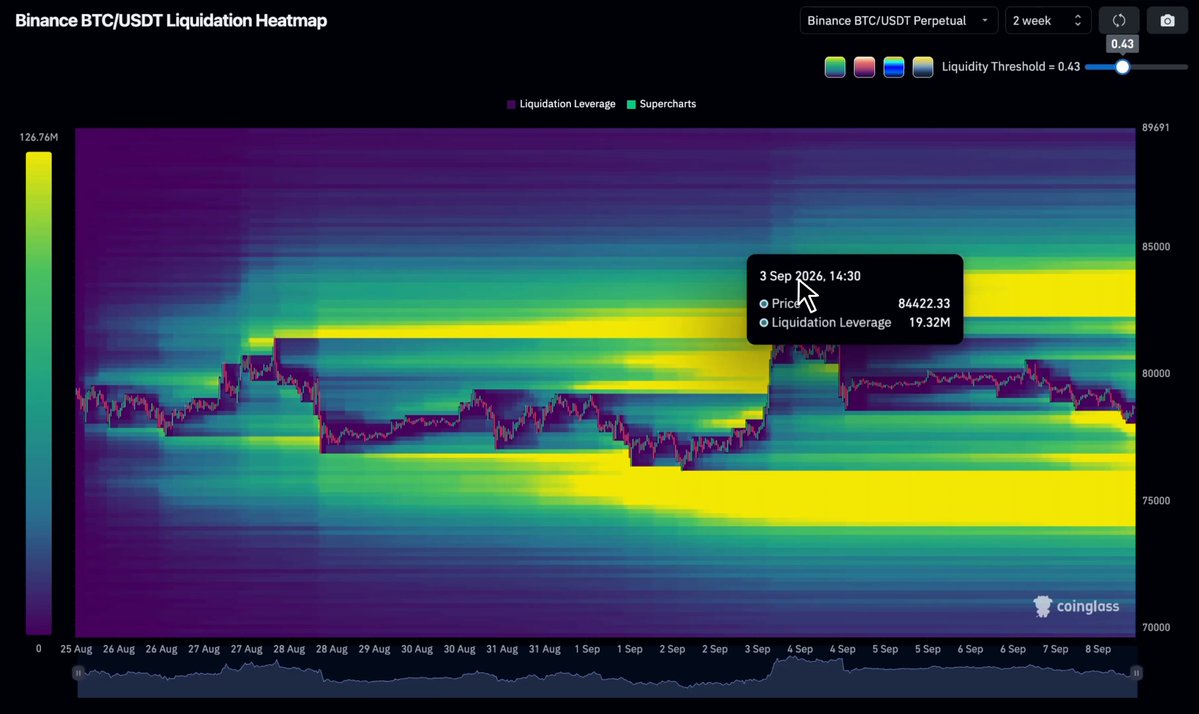Click the 89691 price axis label
This screenshot has width=1199, height=714.
pos(1155,128)
